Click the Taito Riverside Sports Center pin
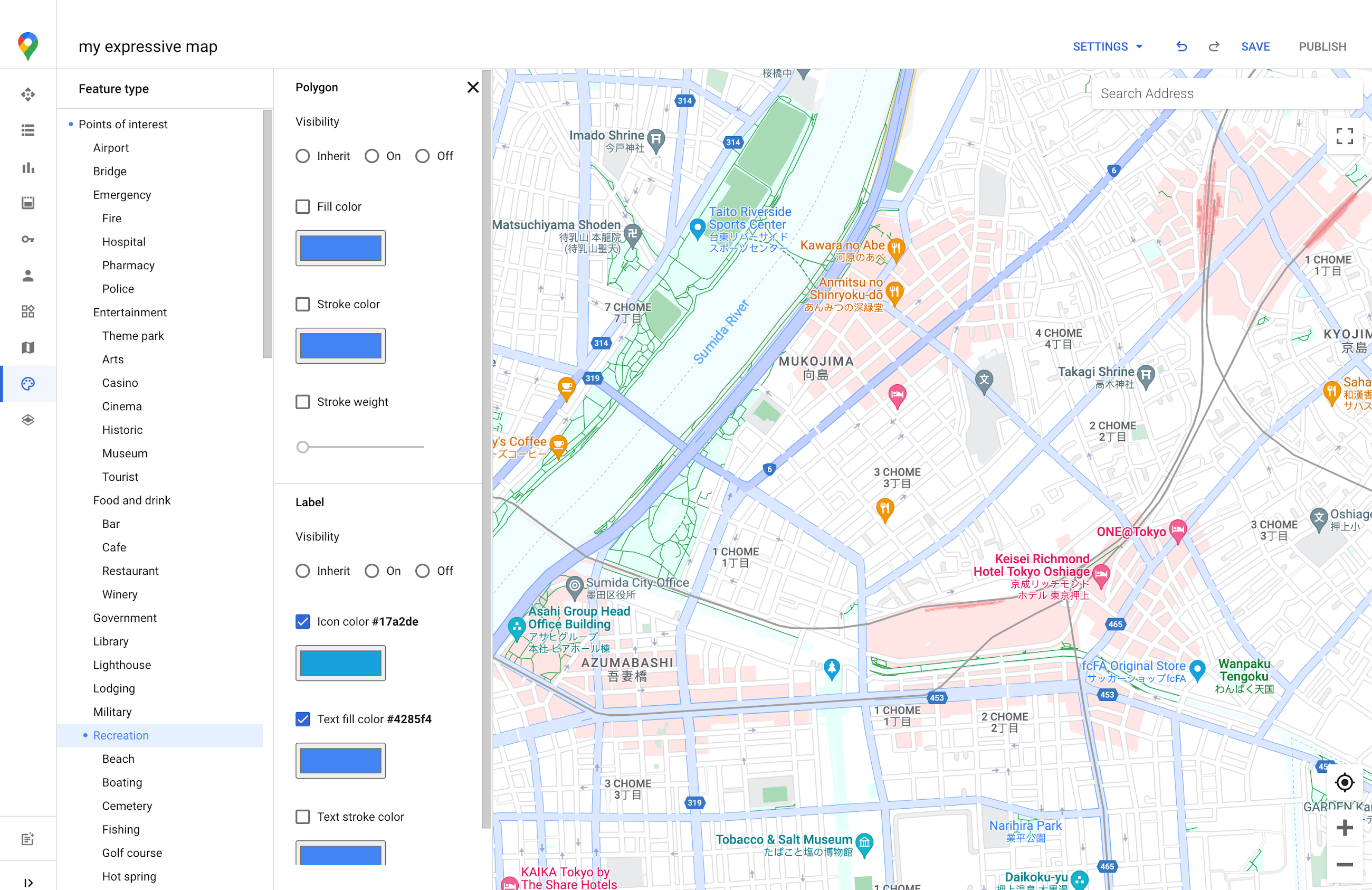The width and height of the screenshot is (1372, 890). click(698, 229)
